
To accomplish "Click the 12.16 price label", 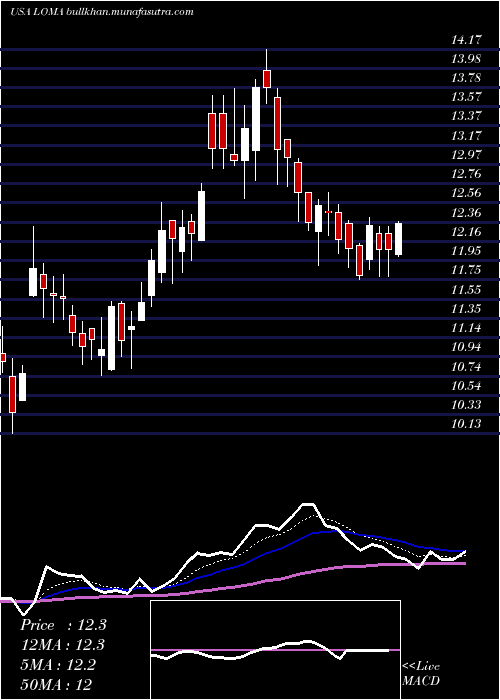I will (466, 232).
